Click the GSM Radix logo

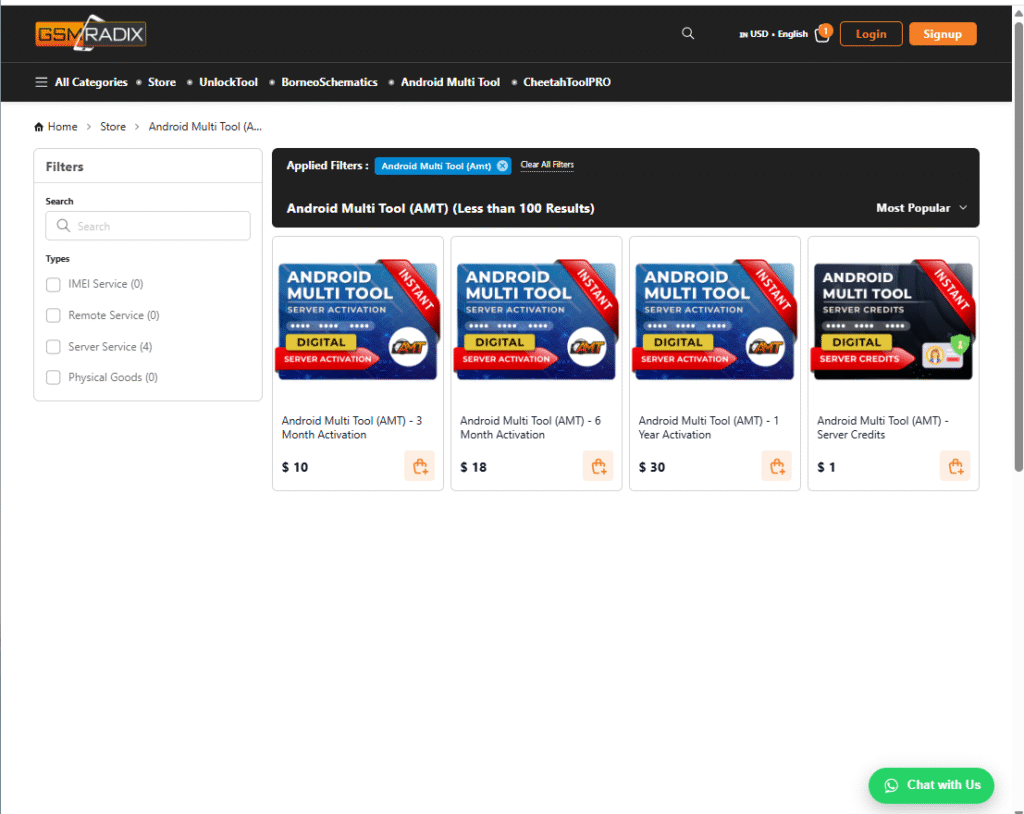(91, 34)
